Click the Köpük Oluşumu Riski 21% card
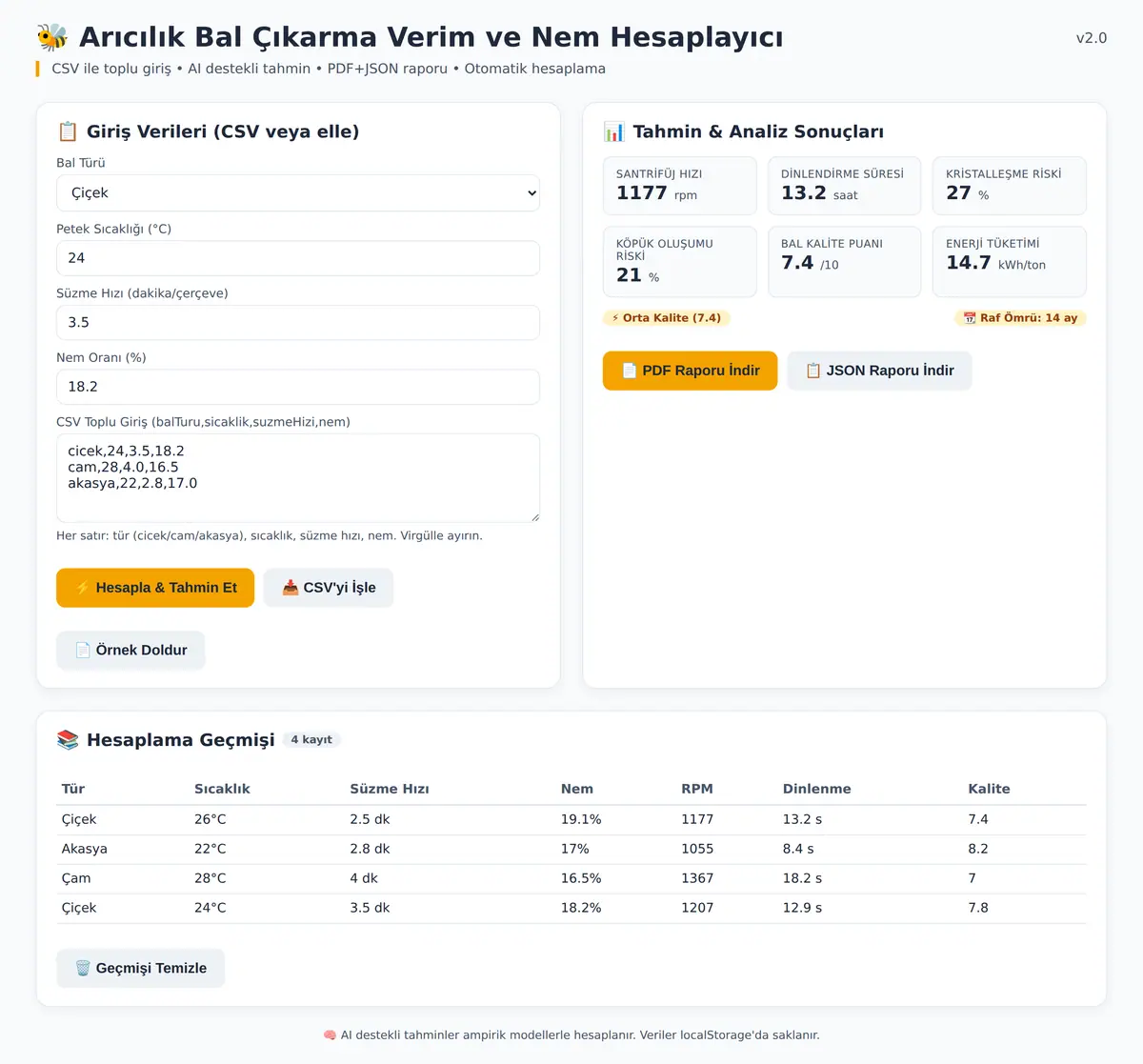This screenshot has height=1064, width=1143. click(680, 262)
